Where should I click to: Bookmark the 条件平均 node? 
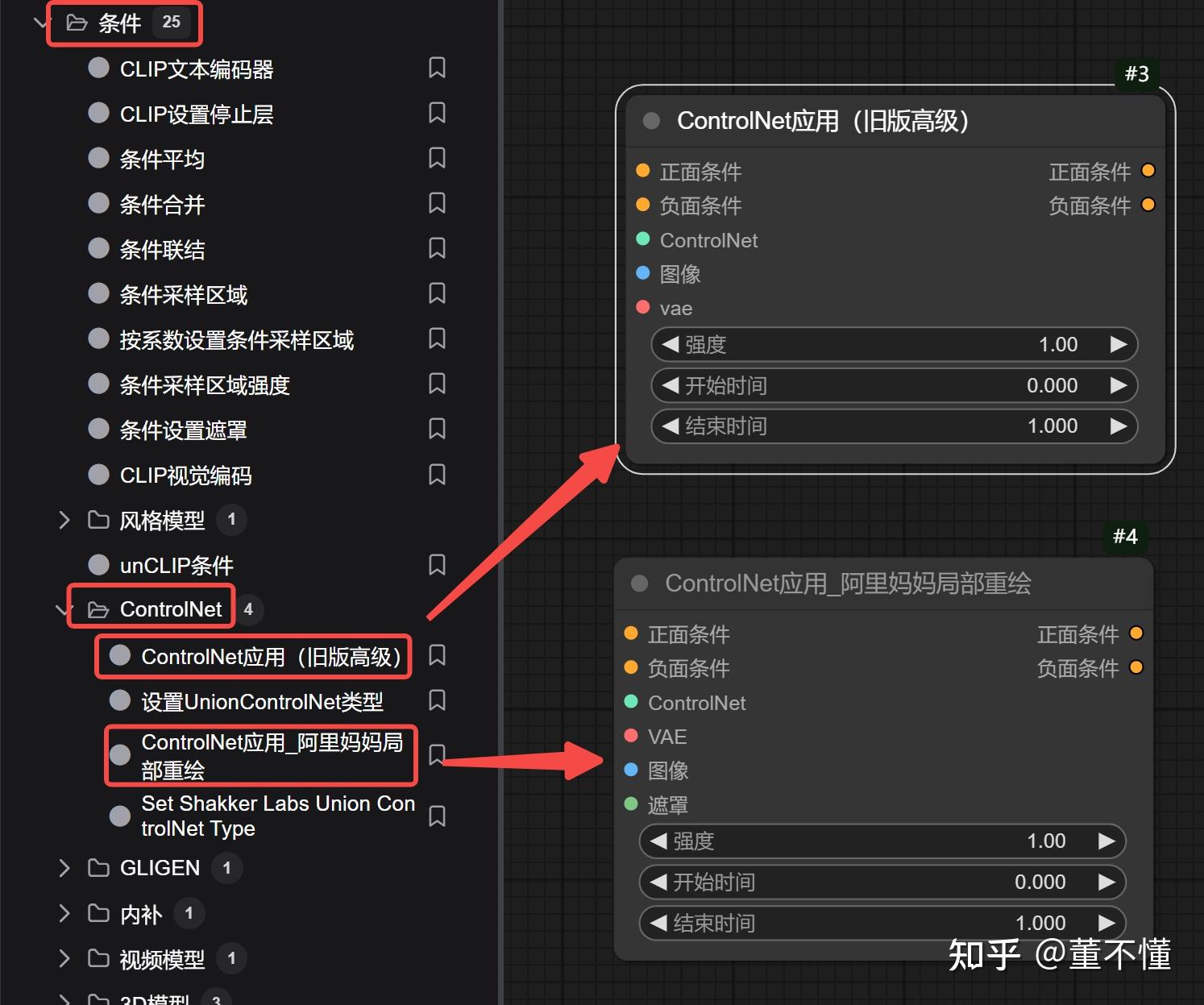437,158
